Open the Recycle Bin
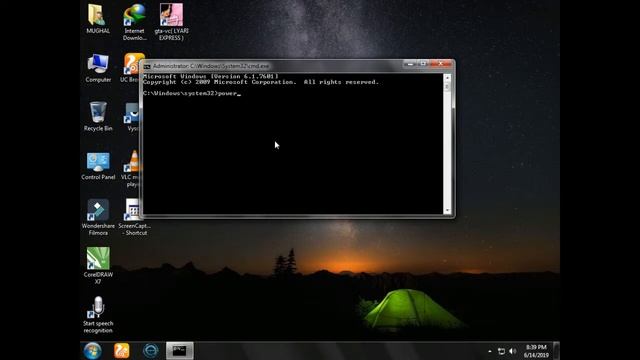The height and width of the screenshot is (360, 640). [98, 116]
